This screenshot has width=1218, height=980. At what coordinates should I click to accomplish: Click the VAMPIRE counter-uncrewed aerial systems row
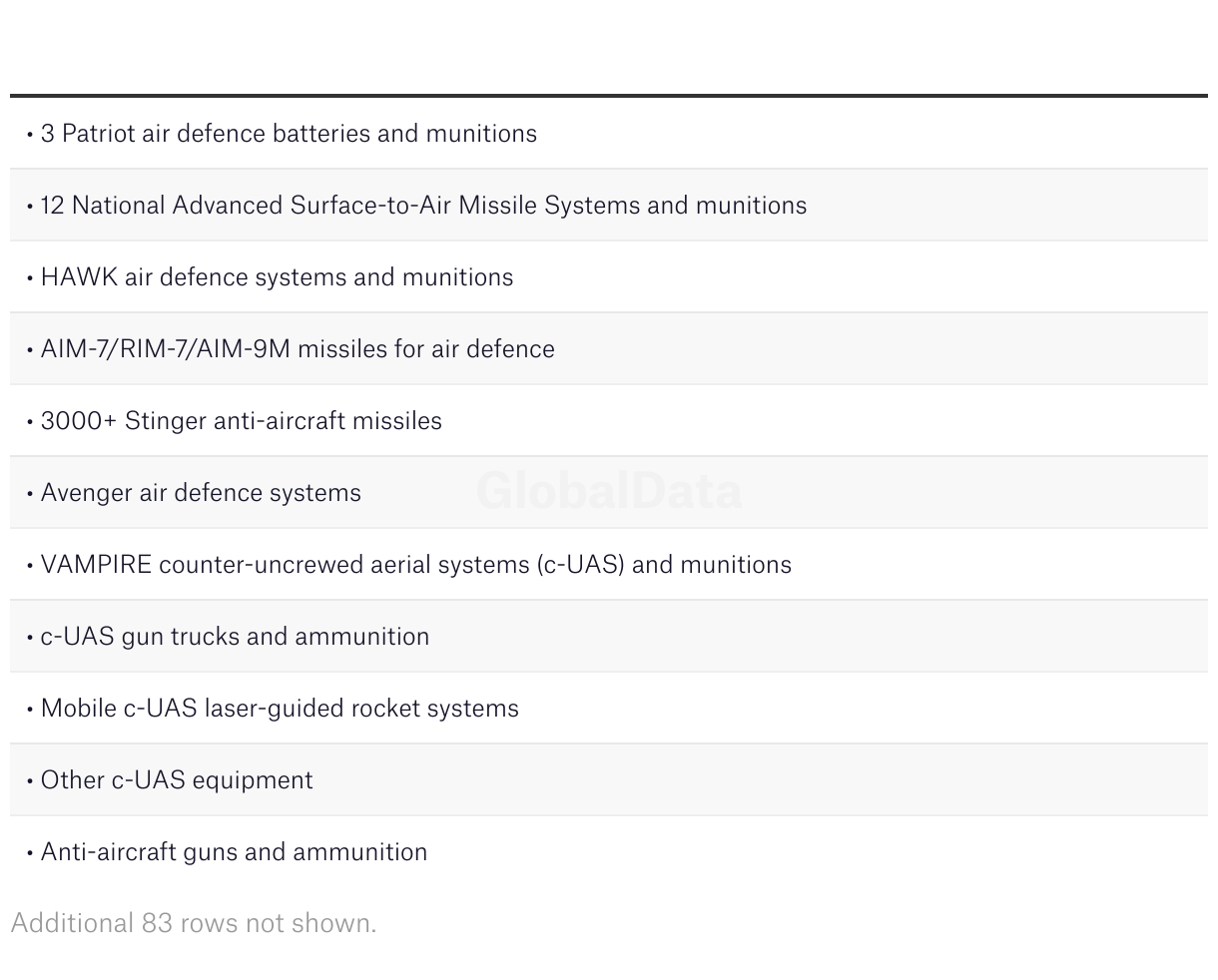point(415,565)
